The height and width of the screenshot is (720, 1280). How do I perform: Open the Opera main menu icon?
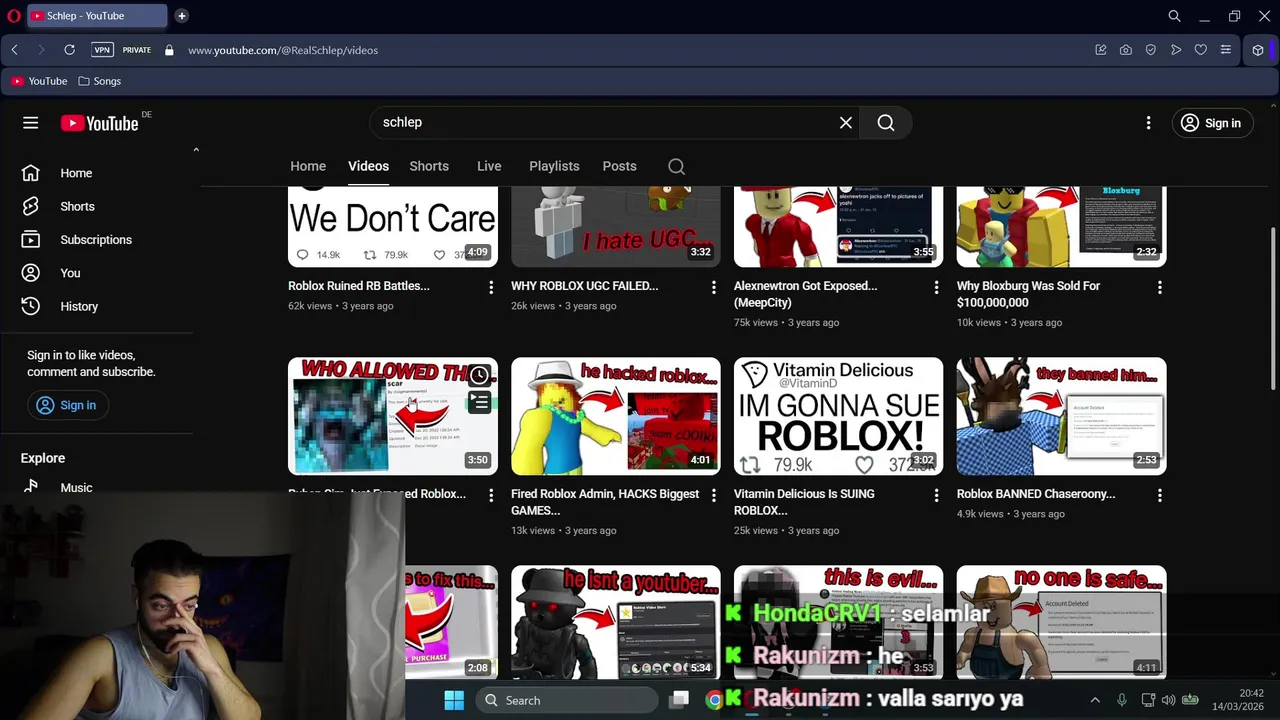point(14,16)
